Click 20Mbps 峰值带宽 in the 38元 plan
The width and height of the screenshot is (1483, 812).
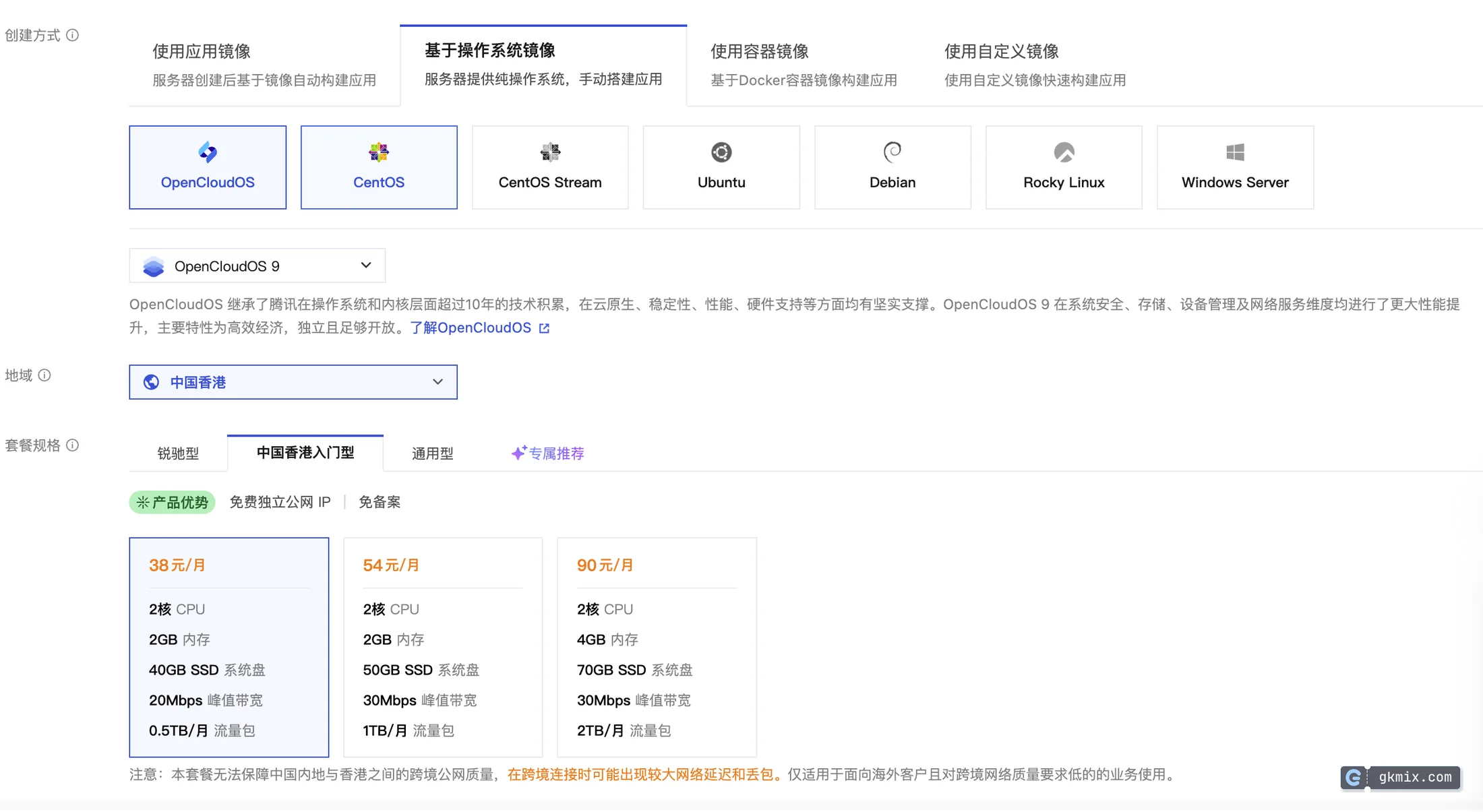click(206, 700)
